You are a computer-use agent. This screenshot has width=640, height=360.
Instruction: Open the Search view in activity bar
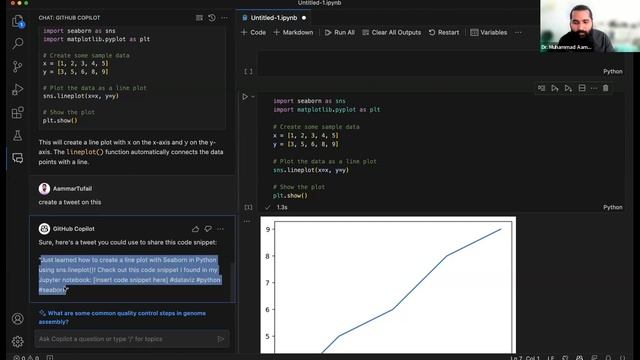(x=18, y=43)
